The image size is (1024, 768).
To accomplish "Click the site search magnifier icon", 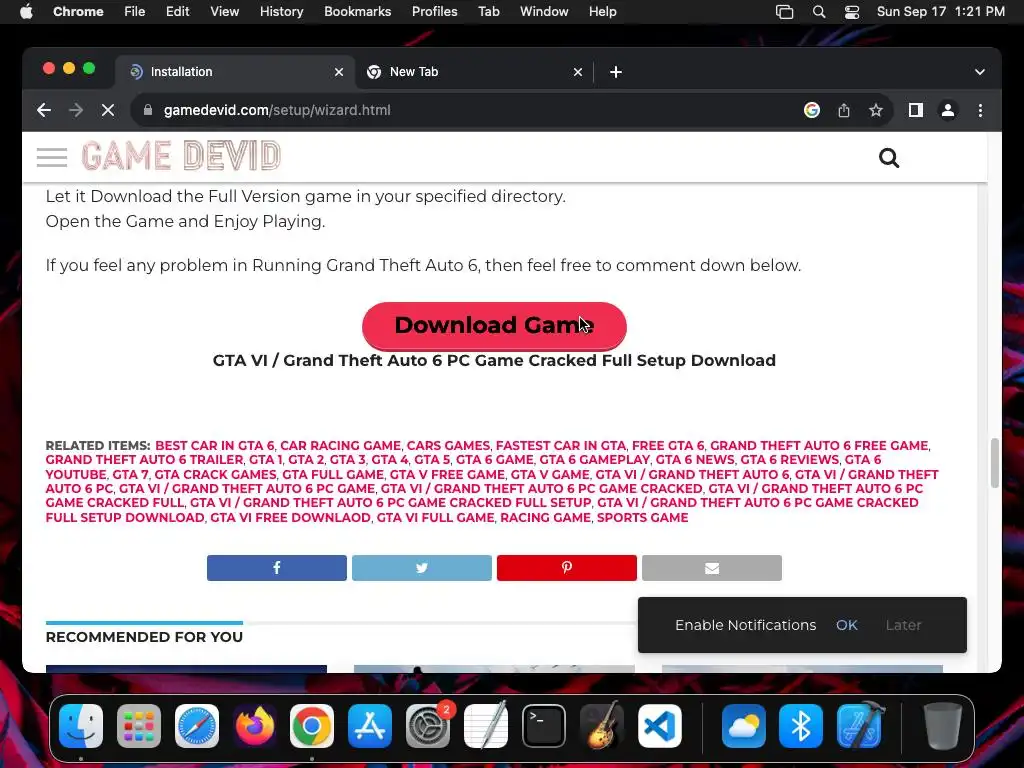I will click(889, 158).
